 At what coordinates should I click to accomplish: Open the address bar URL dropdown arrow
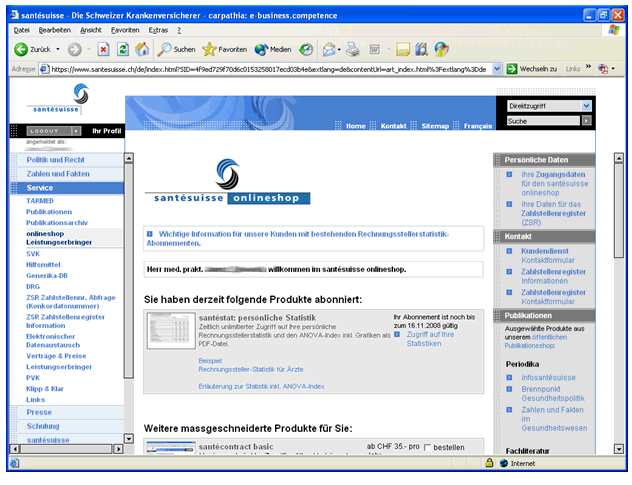(497, 69)
